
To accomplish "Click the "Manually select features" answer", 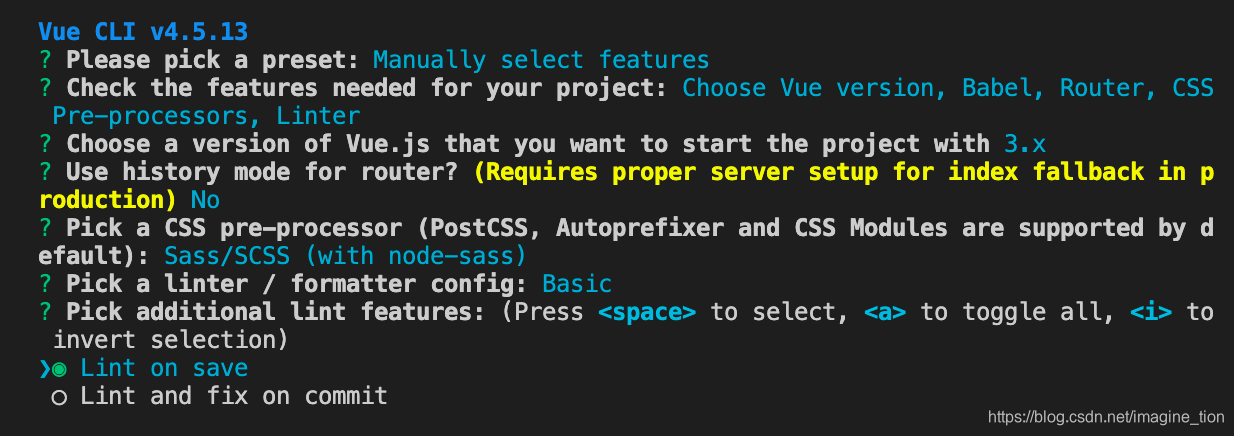I will pyautogui.click(x=541, y=60).
